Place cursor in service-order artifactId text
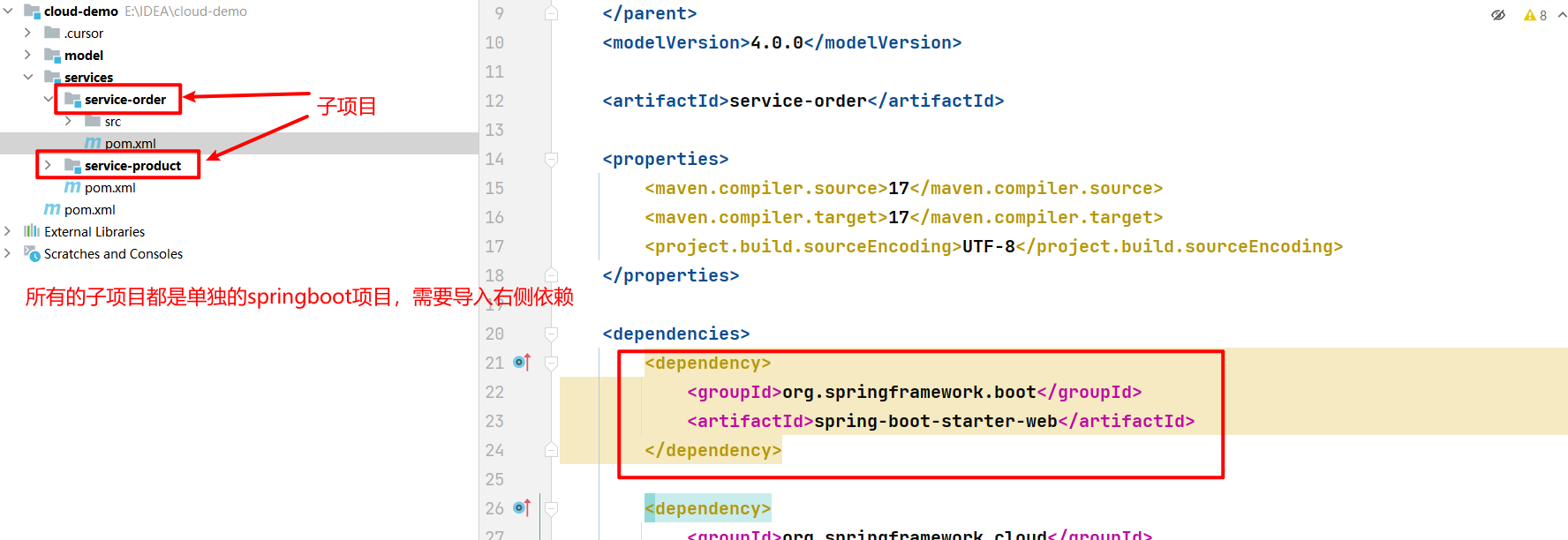The height and width of the screenshot is (540, 1568). click(798, 101)
